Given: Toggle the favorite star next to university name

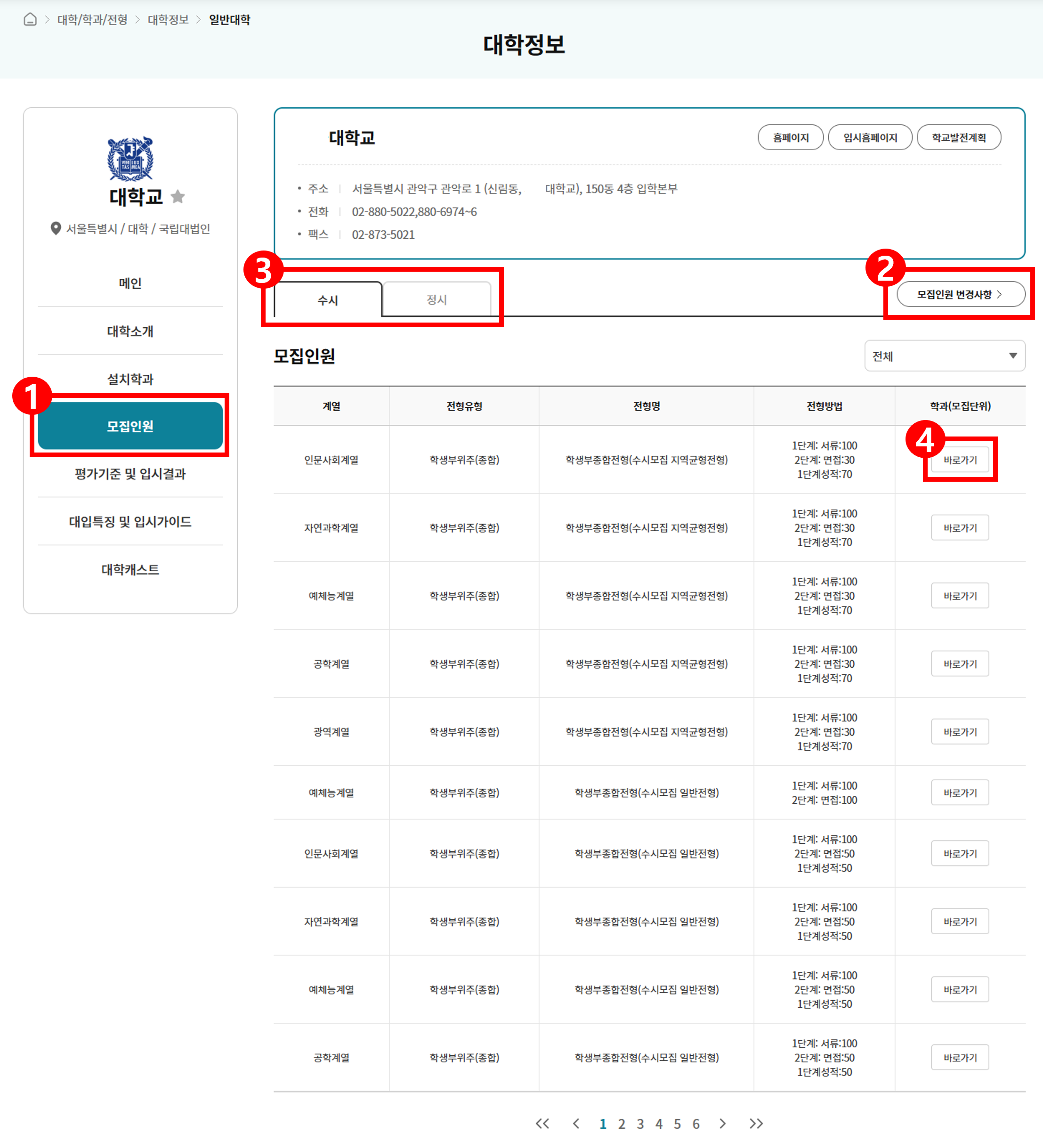Looking at the screenshot, I should 178,196.
